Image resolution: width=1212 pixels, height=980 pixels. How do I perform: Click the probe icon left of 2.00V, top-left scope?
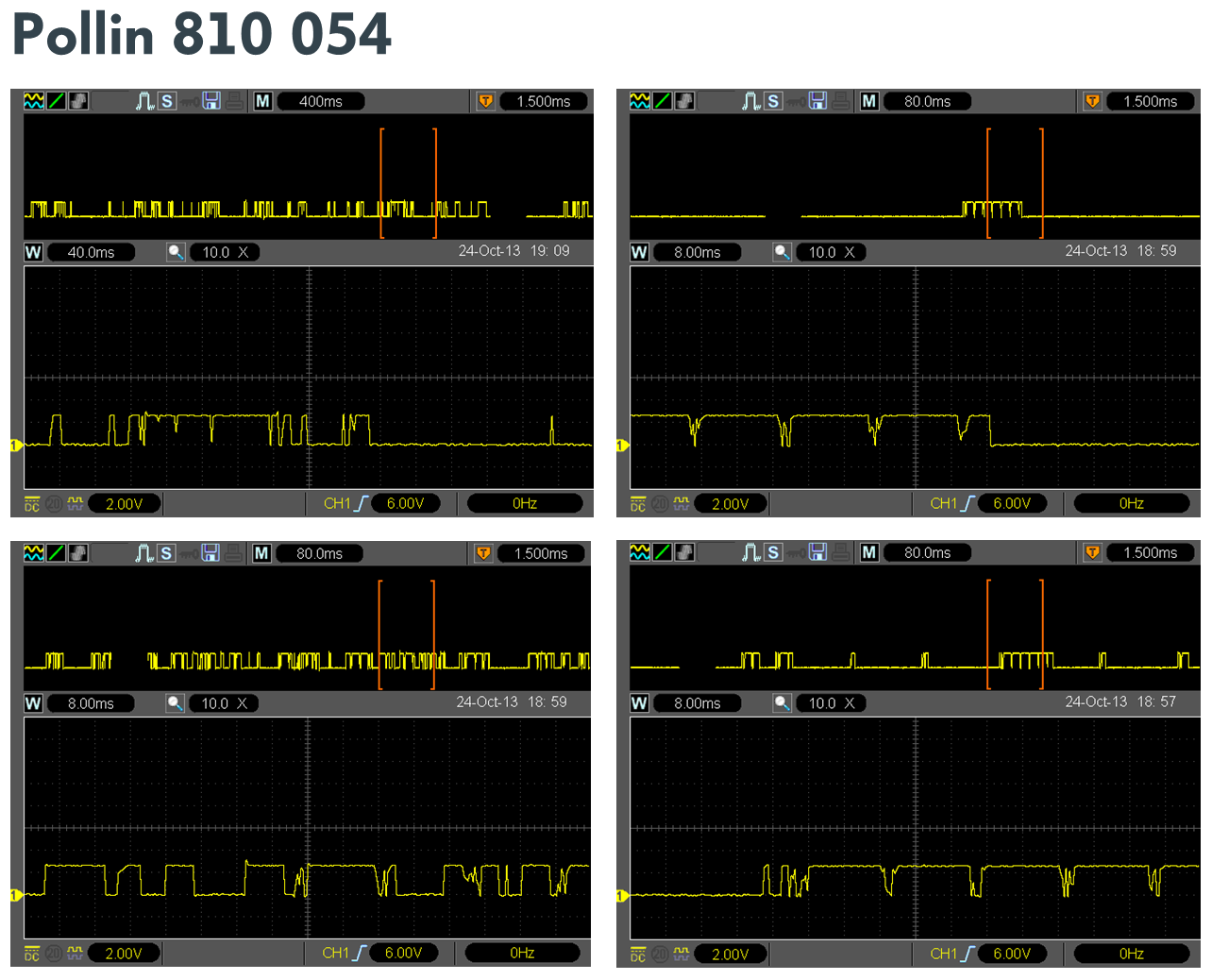point(76,504)
